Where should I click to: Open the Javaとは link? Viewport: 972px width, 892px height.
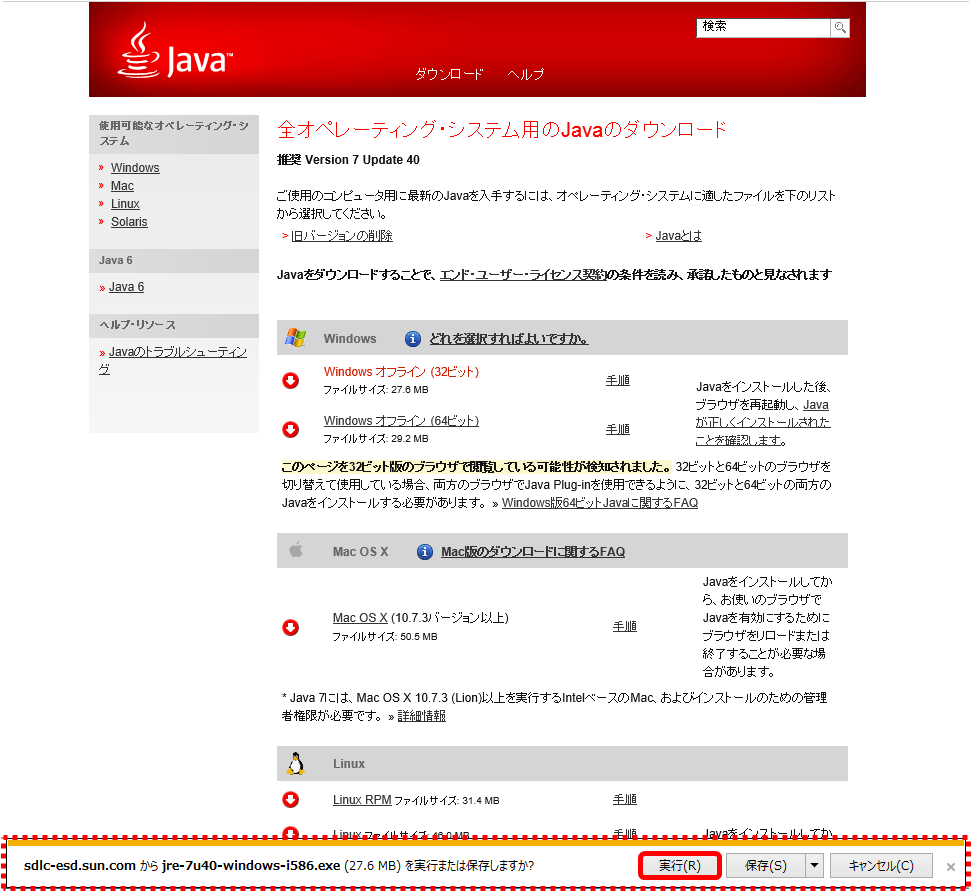[x=679, y=236]
